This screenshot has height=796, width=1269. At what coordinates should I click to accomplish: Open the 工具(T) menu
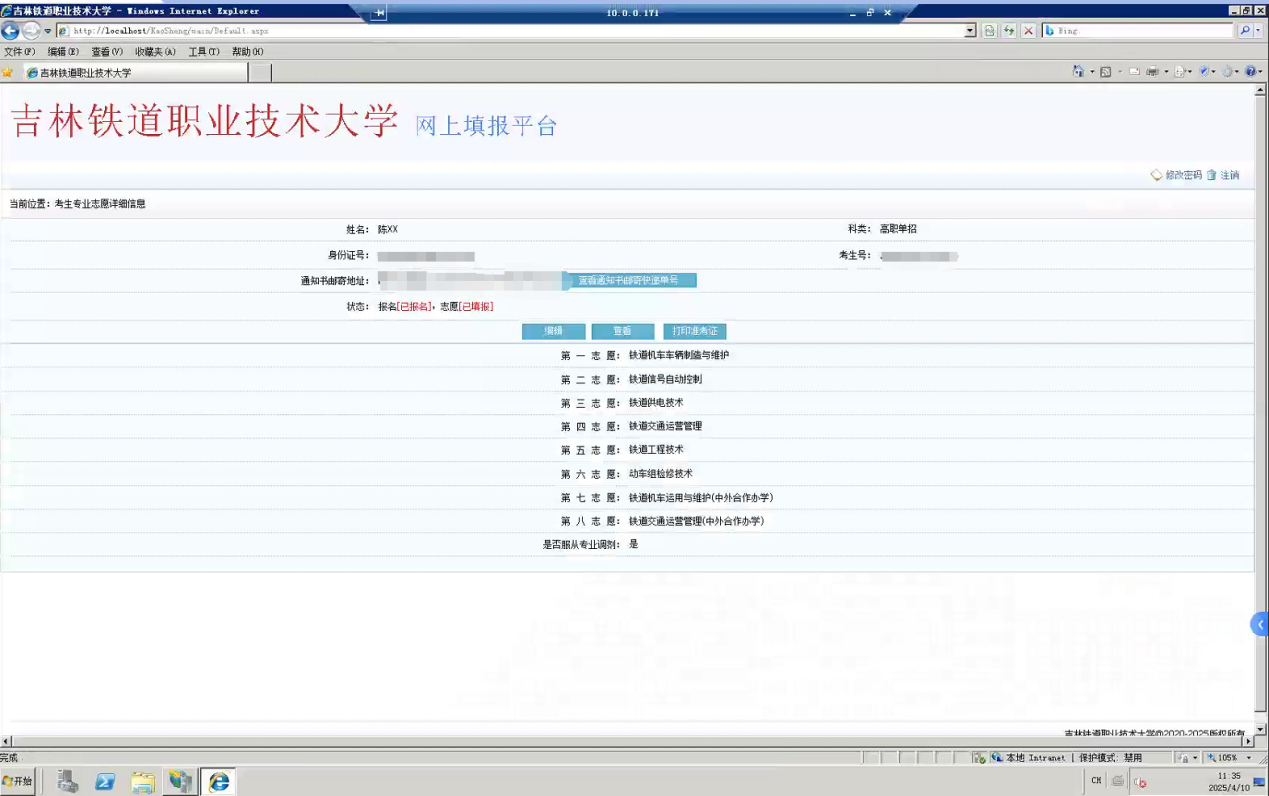point(204,52)
